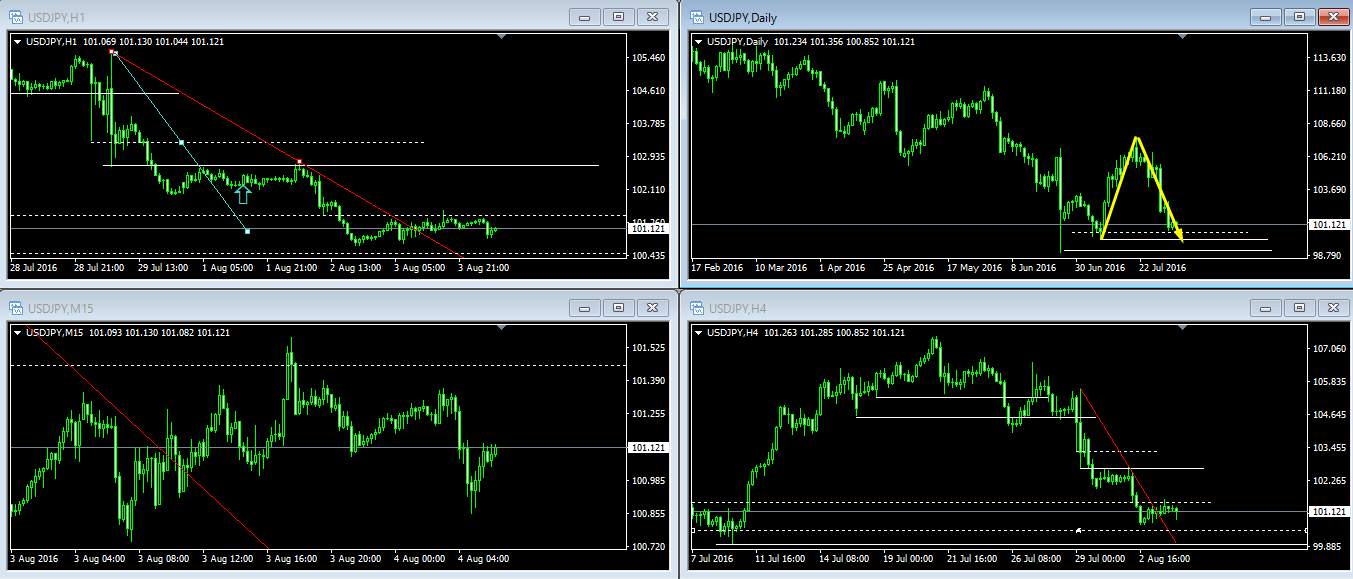Open the triangle menu beside the USDJPY,H4 label
Viewport: 1353px width, 579px height.
pyautogui.click(x=698, y=332)
